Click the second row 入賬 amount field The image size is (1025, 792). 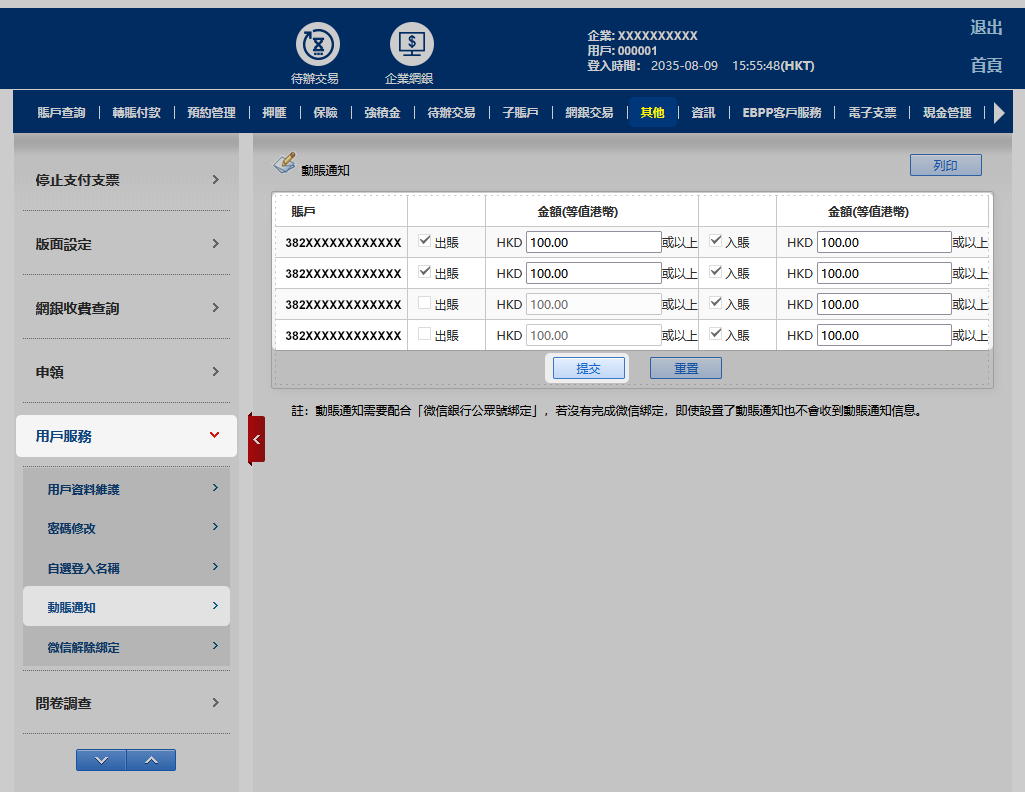[x=883, y=273]
